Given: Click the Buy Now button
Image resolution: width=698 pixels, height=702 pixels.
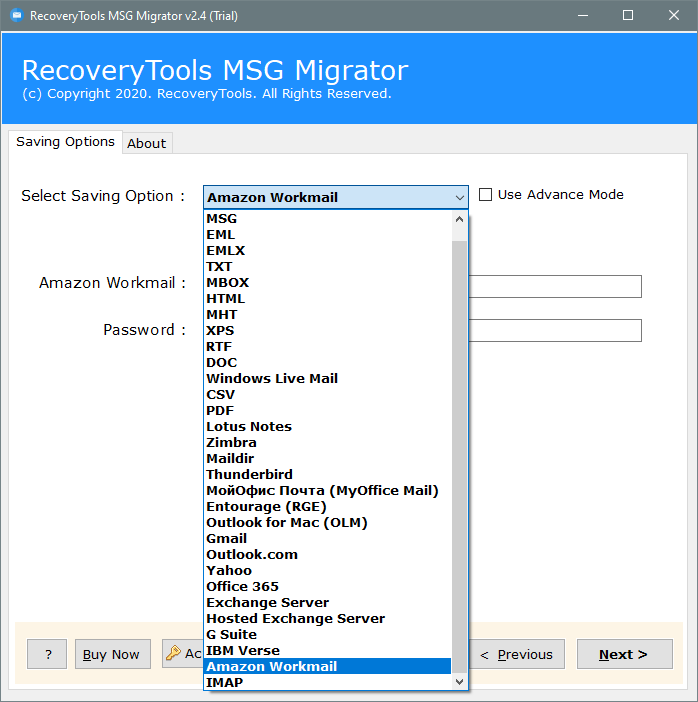Looking at the screenshot, I should coord(113,654).
